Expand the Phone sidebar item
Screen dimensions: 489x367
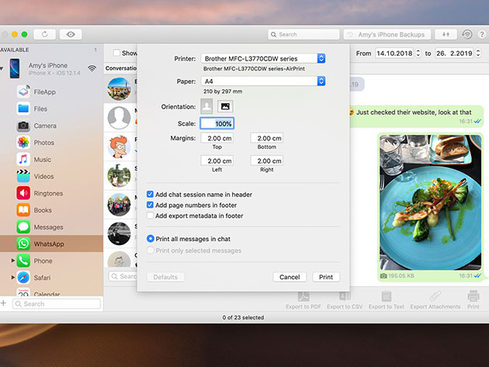[13, 260]
